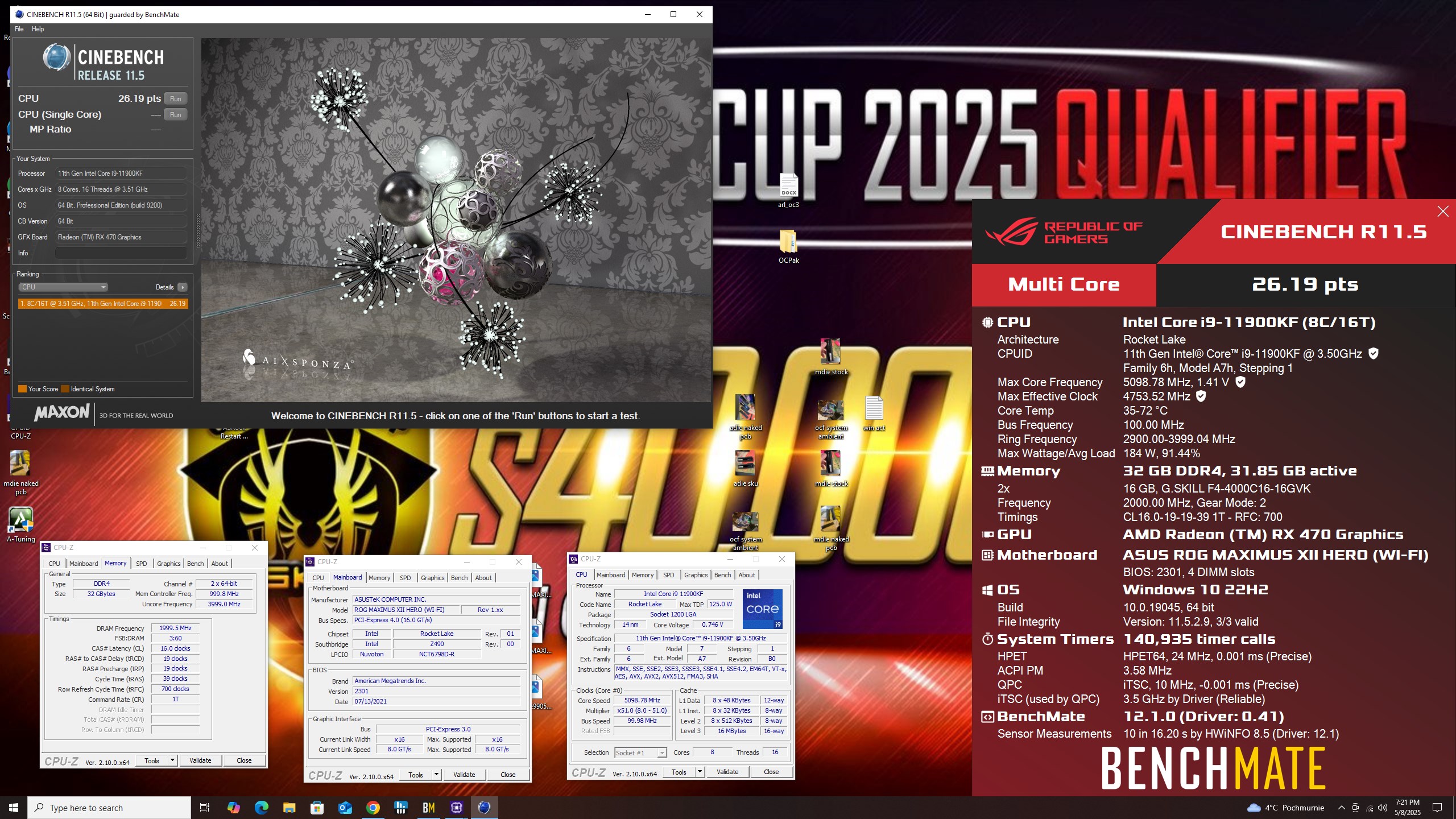Open Tools dropdown arrow in CPU-Z Memory window

(x=172, y=760)
